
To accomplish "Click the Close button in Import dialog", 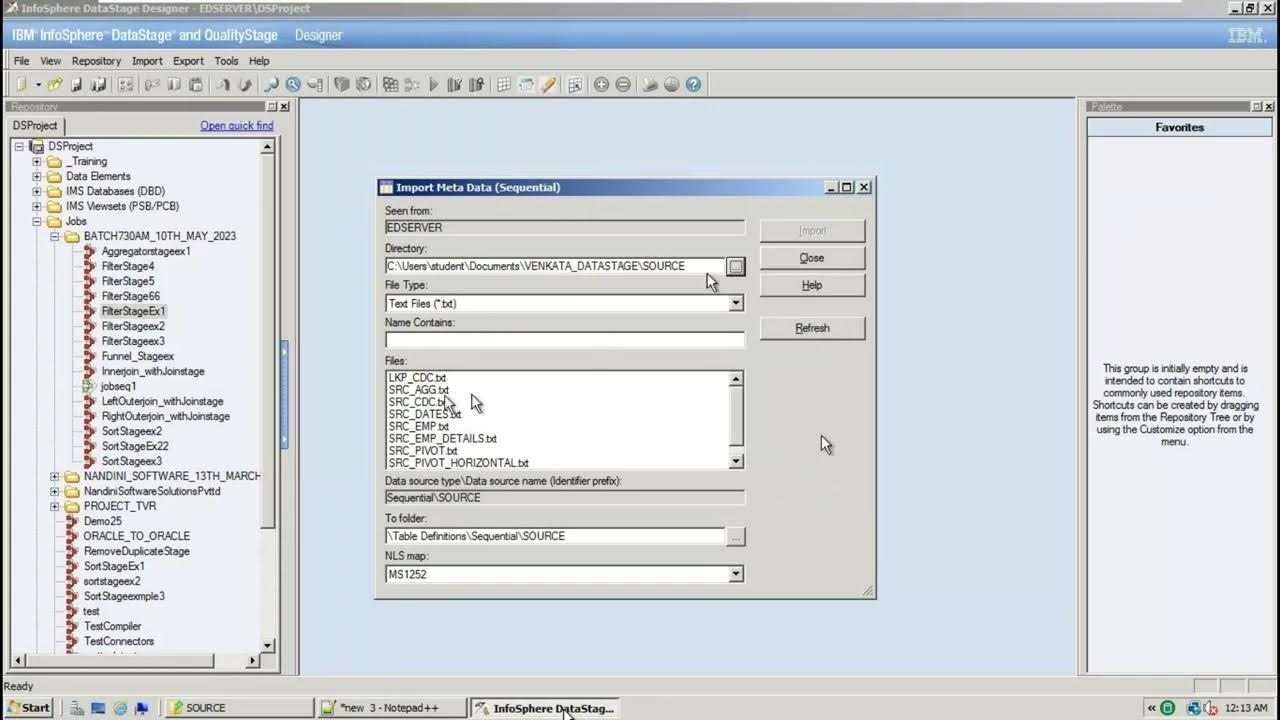I will (x=812, y=258).
